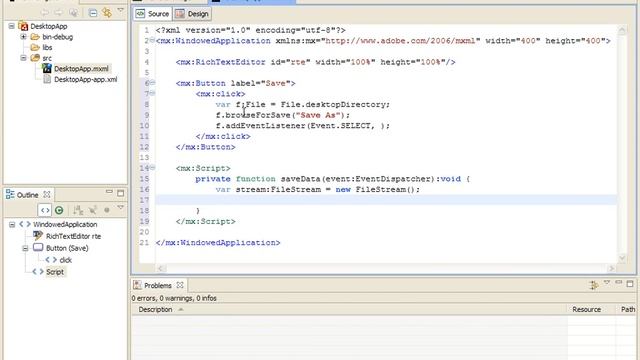Screen dimensions: 640x360
Task: Minimize the Problems panel
Action: 619,282
